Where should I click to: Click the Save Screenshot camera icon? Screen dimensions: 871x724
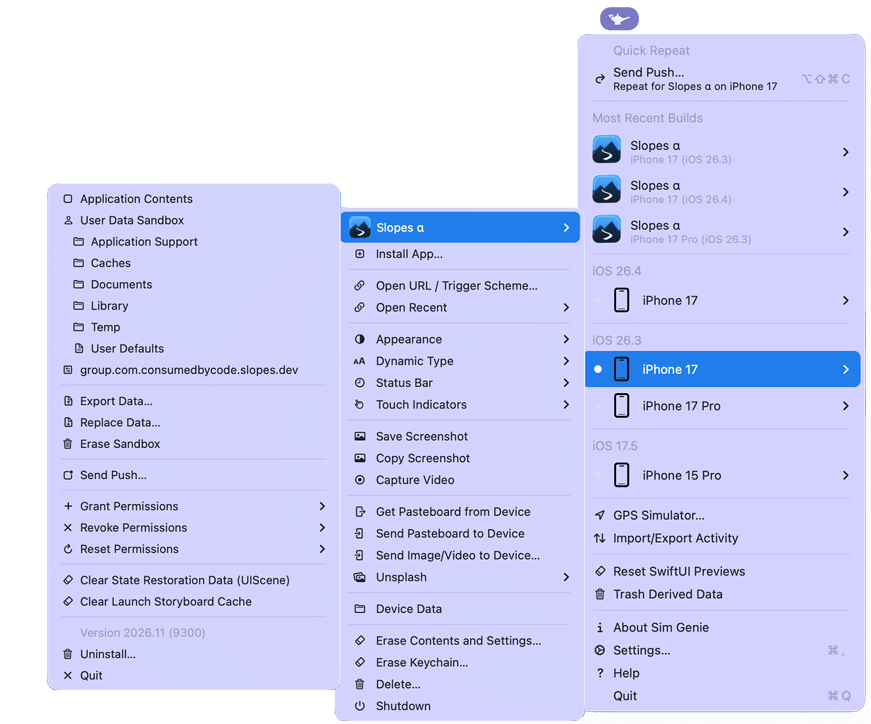tap(360, 436)
